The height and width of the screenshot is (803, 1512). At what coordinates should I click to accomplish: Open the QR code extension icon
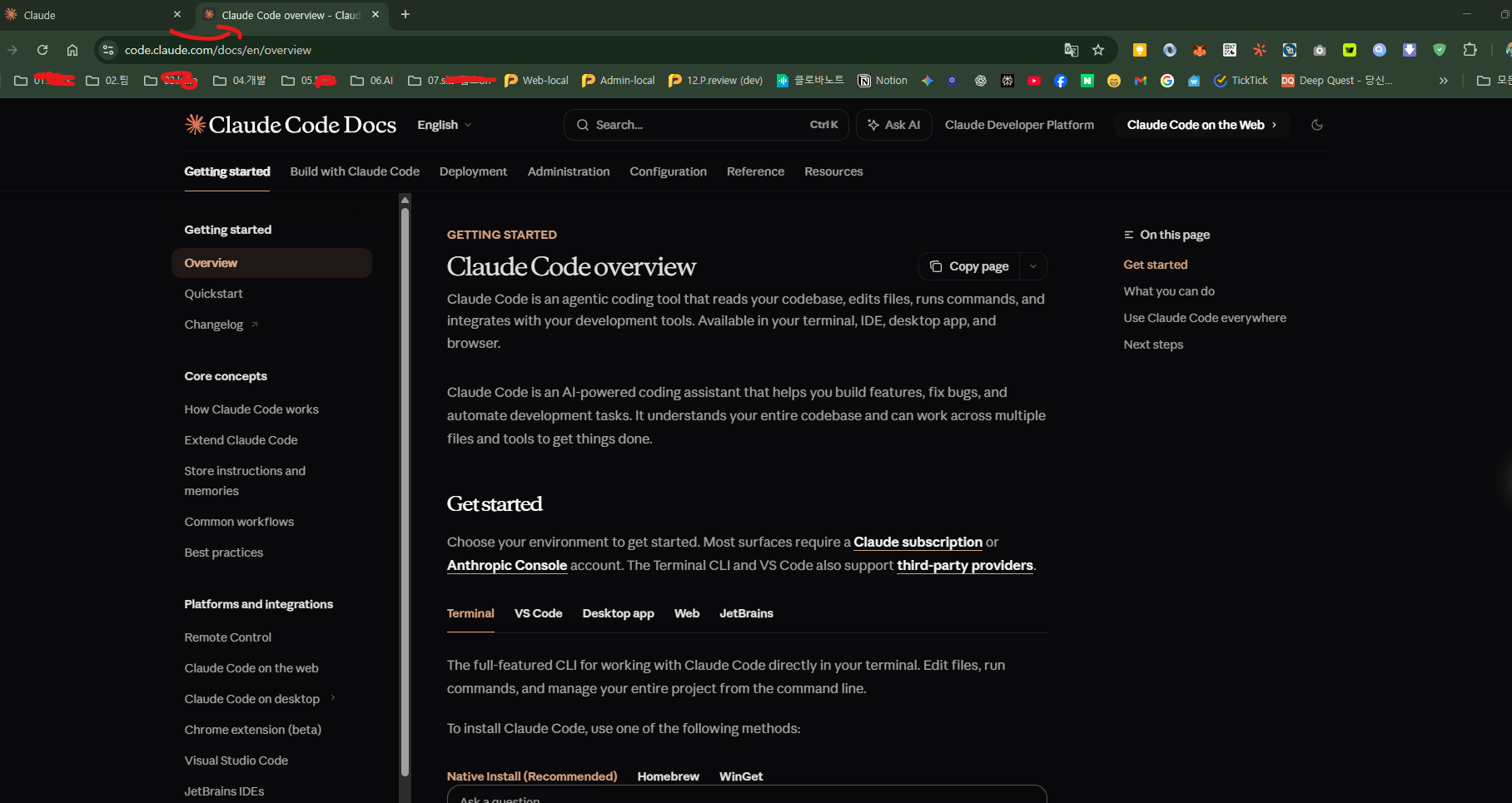pos(1230,50)
